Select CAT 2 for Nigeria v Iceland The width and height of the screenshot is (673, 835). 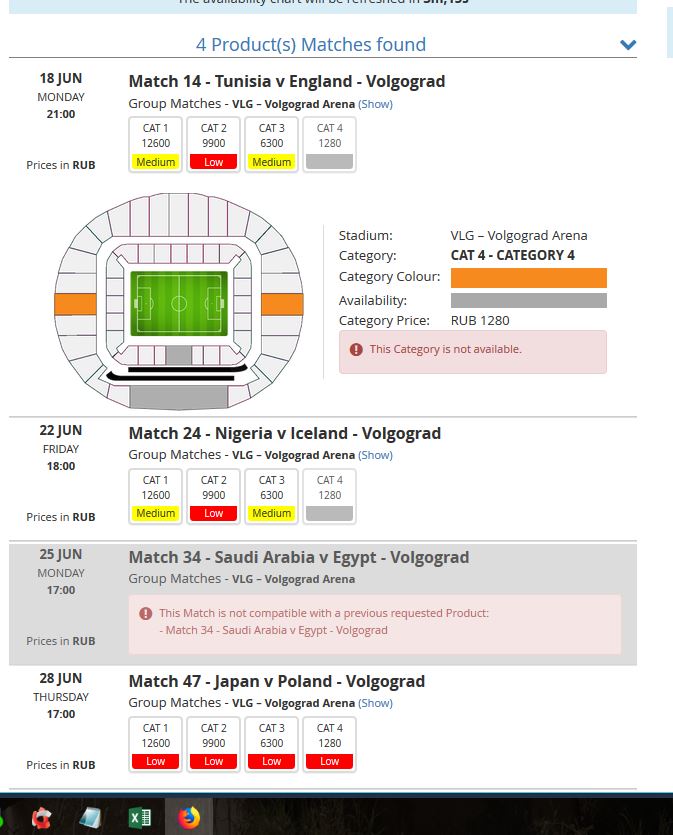point(214,496)
